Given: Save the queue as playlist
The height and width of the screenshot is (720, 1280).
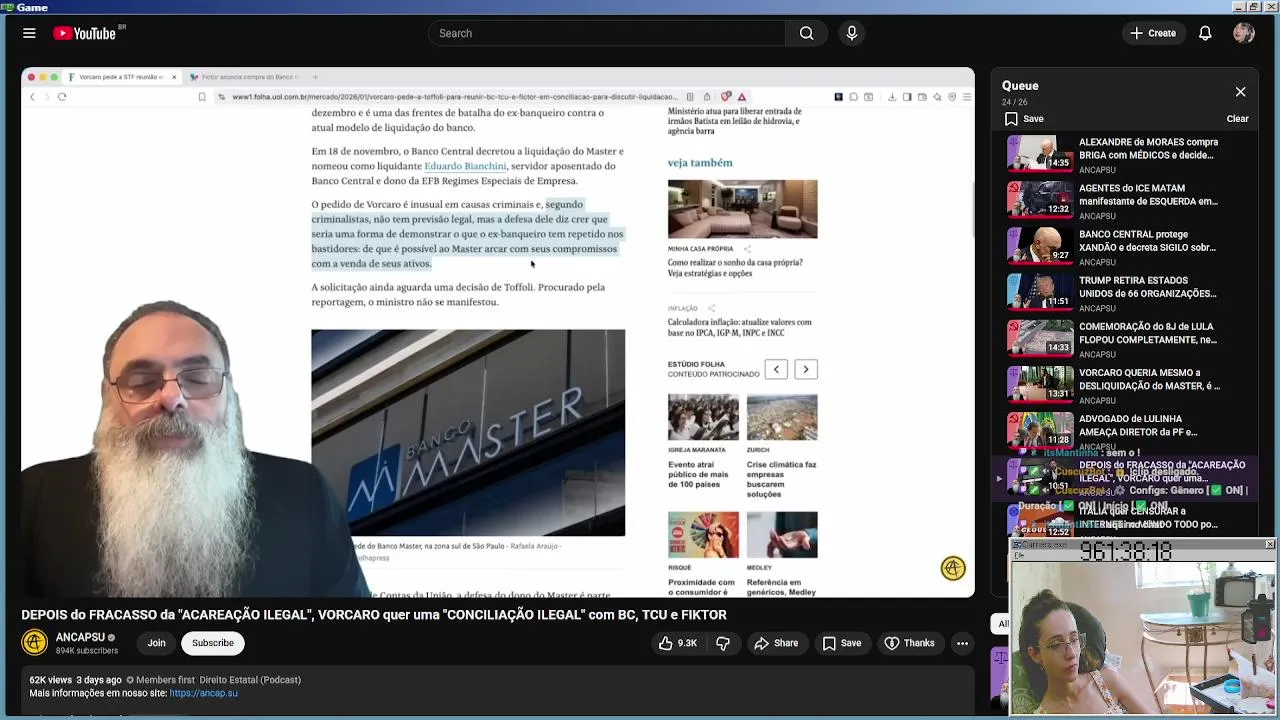Looking at the screenshot, I should (x=1024, y=119).
